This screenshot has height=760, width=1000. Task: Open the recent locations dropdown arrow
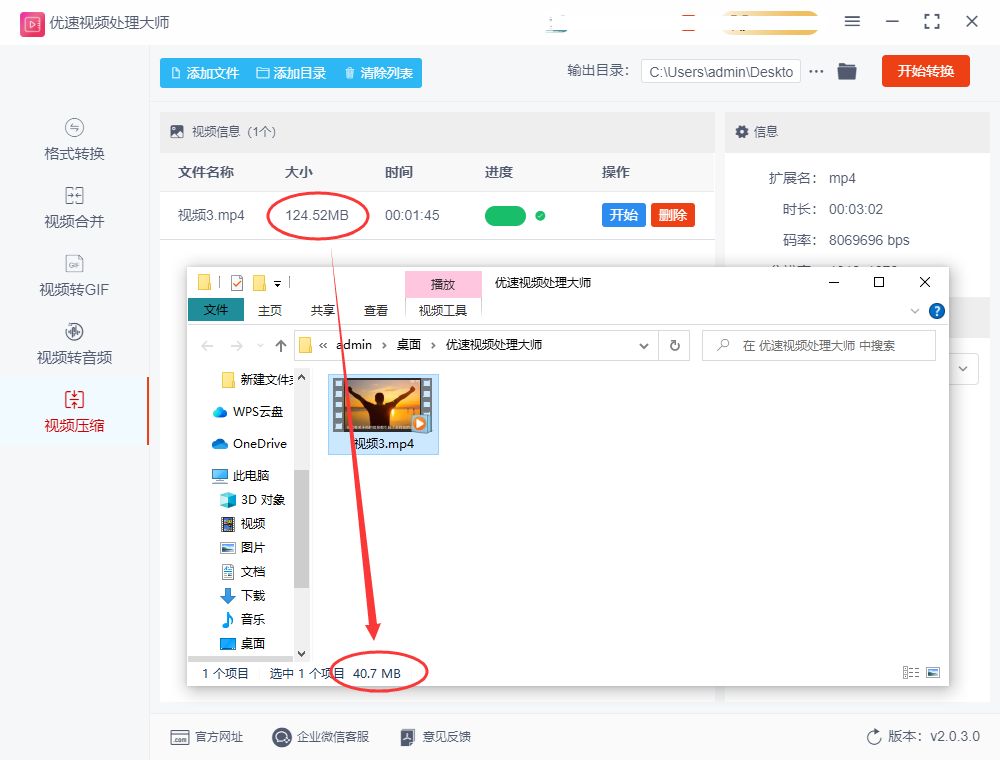click(260, 346)
